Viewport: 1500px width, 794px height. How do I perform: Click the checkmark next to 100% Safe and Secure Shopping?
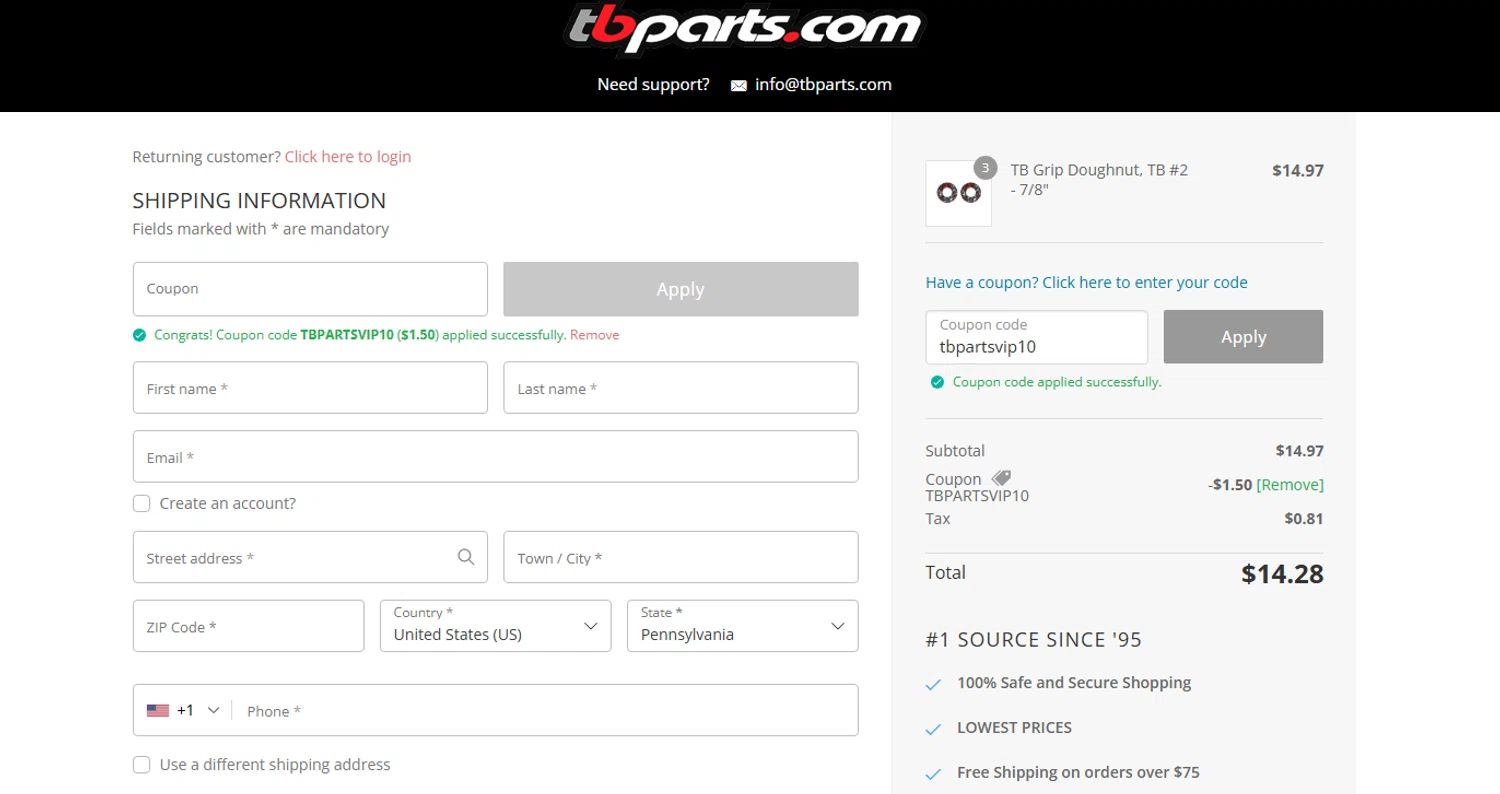point(933,685)
